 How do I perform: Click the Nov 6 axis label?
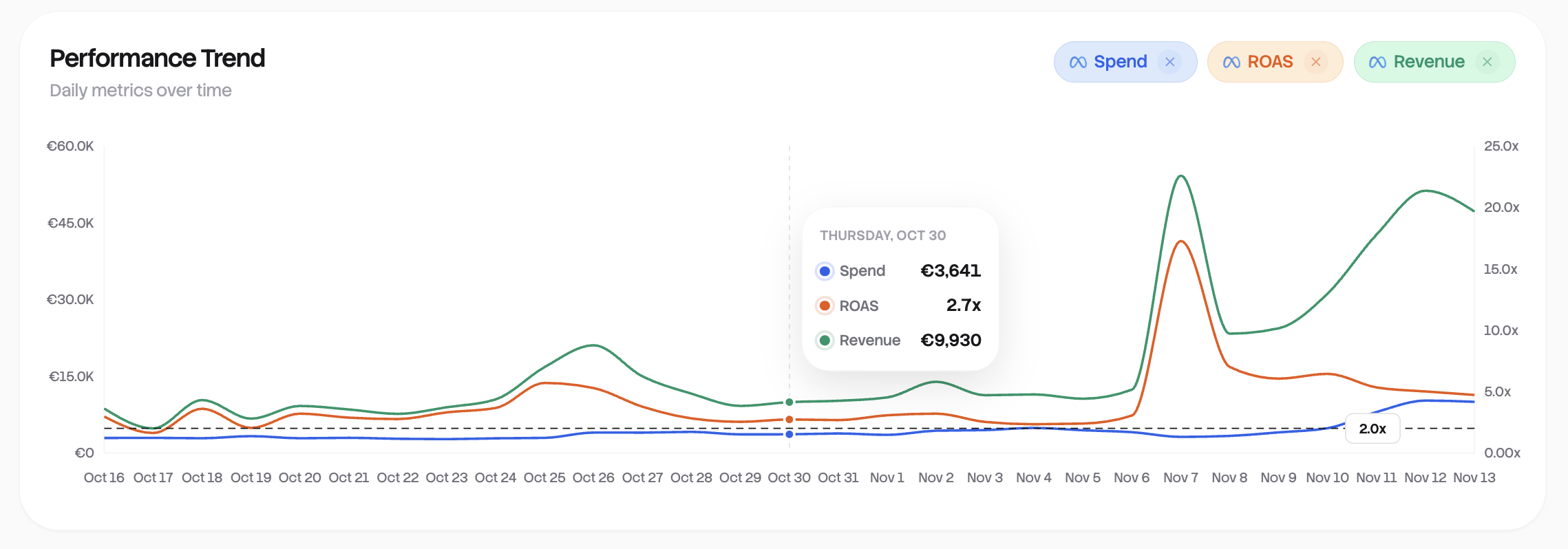point(1132,477)
